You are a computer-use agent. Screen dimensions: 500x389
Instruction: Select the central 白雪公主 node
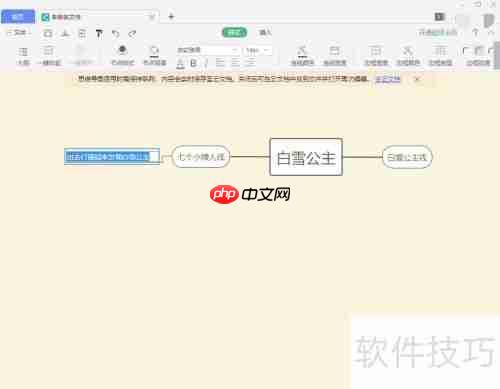point(306,157)
